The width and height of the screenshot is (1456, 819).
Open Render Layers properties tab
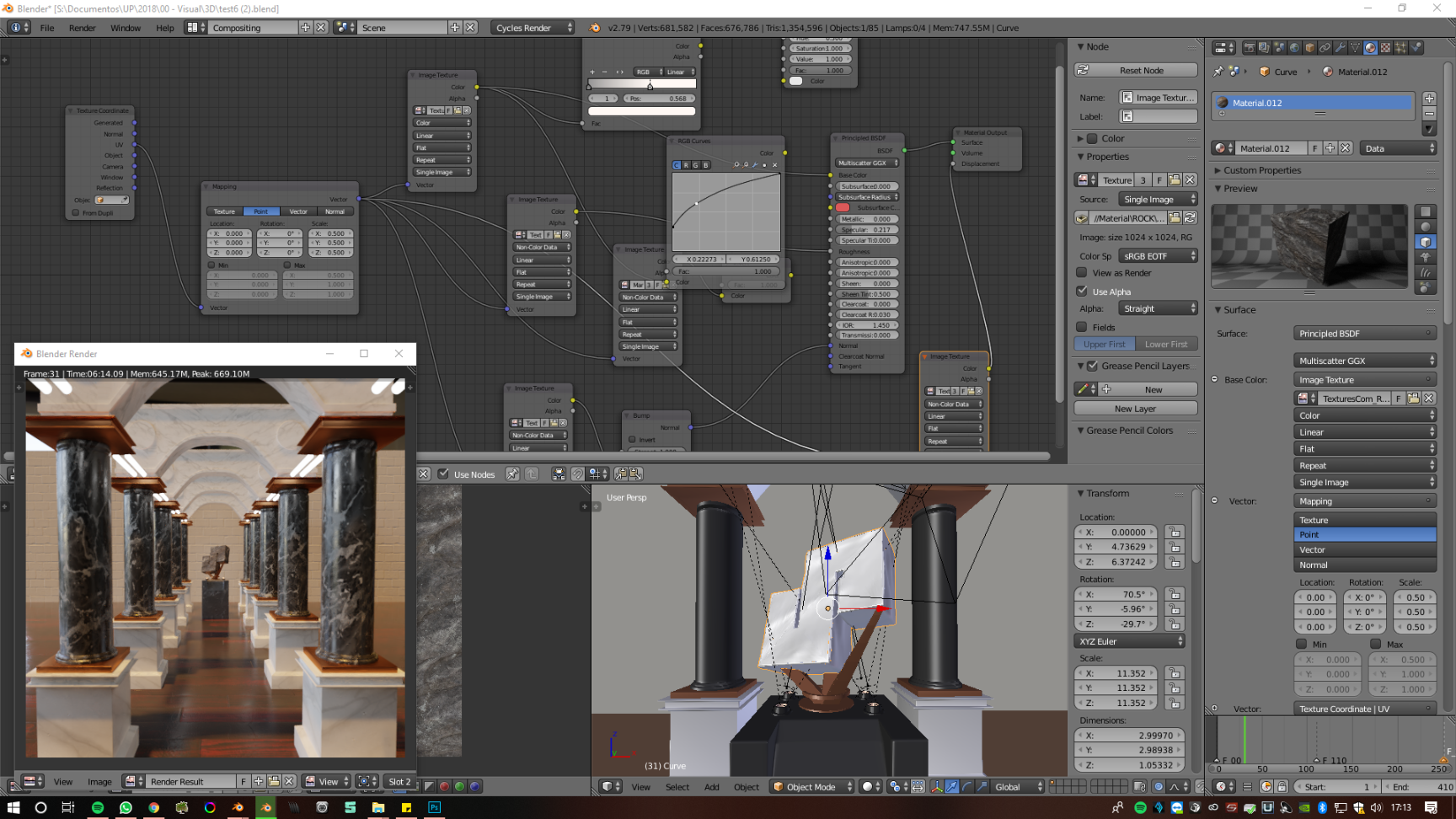tap(1264, 48)
